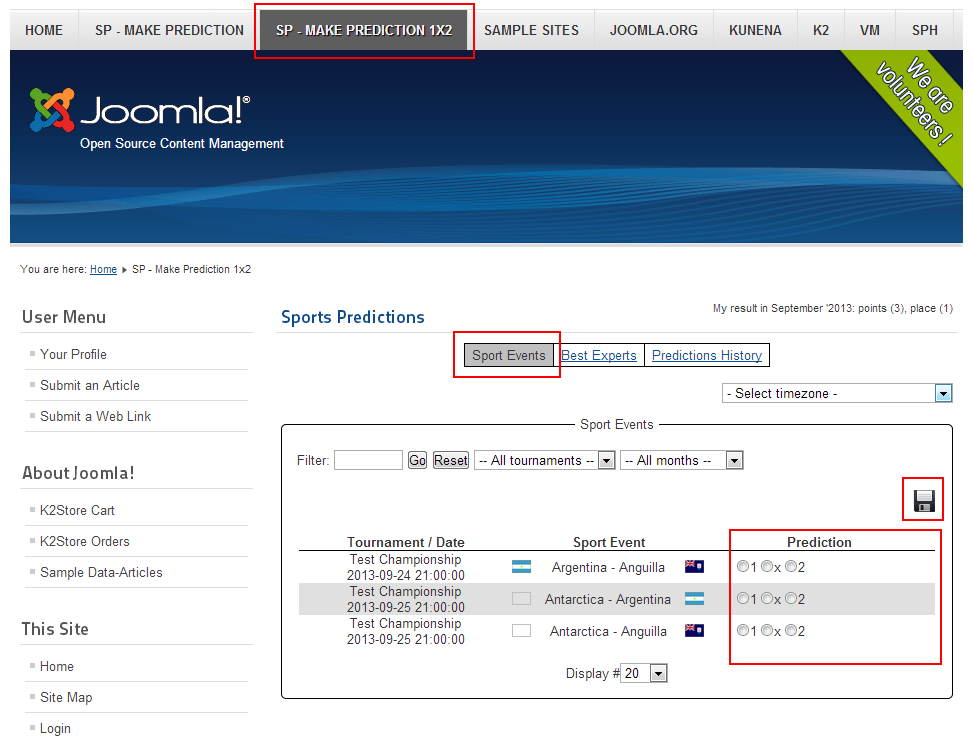Open Kunena menu item

[755, 30]
